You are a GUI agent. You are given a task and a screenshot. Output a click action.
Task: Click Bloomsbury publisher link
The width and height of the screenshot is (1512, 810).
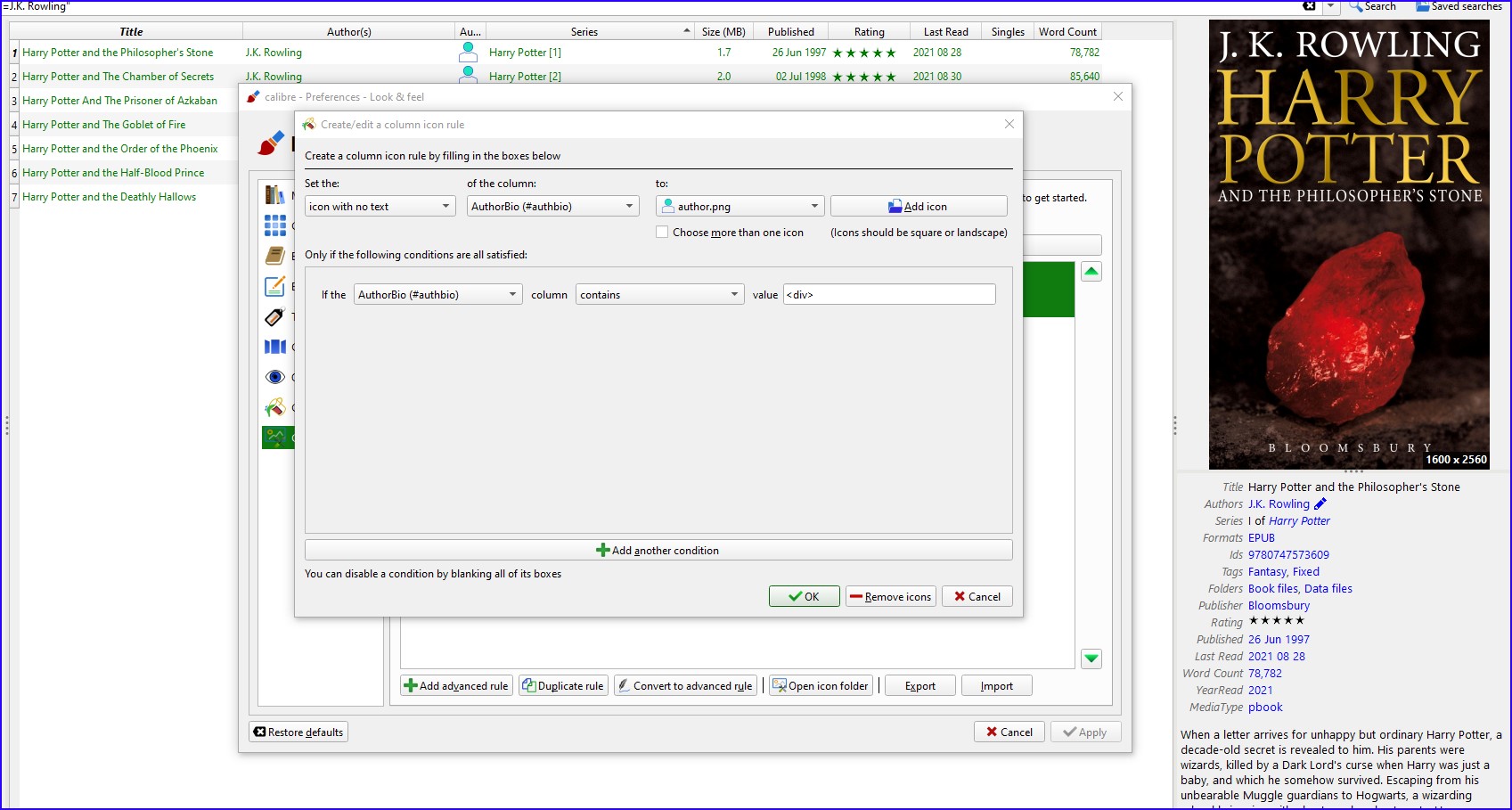click(x=1279, y=606)
